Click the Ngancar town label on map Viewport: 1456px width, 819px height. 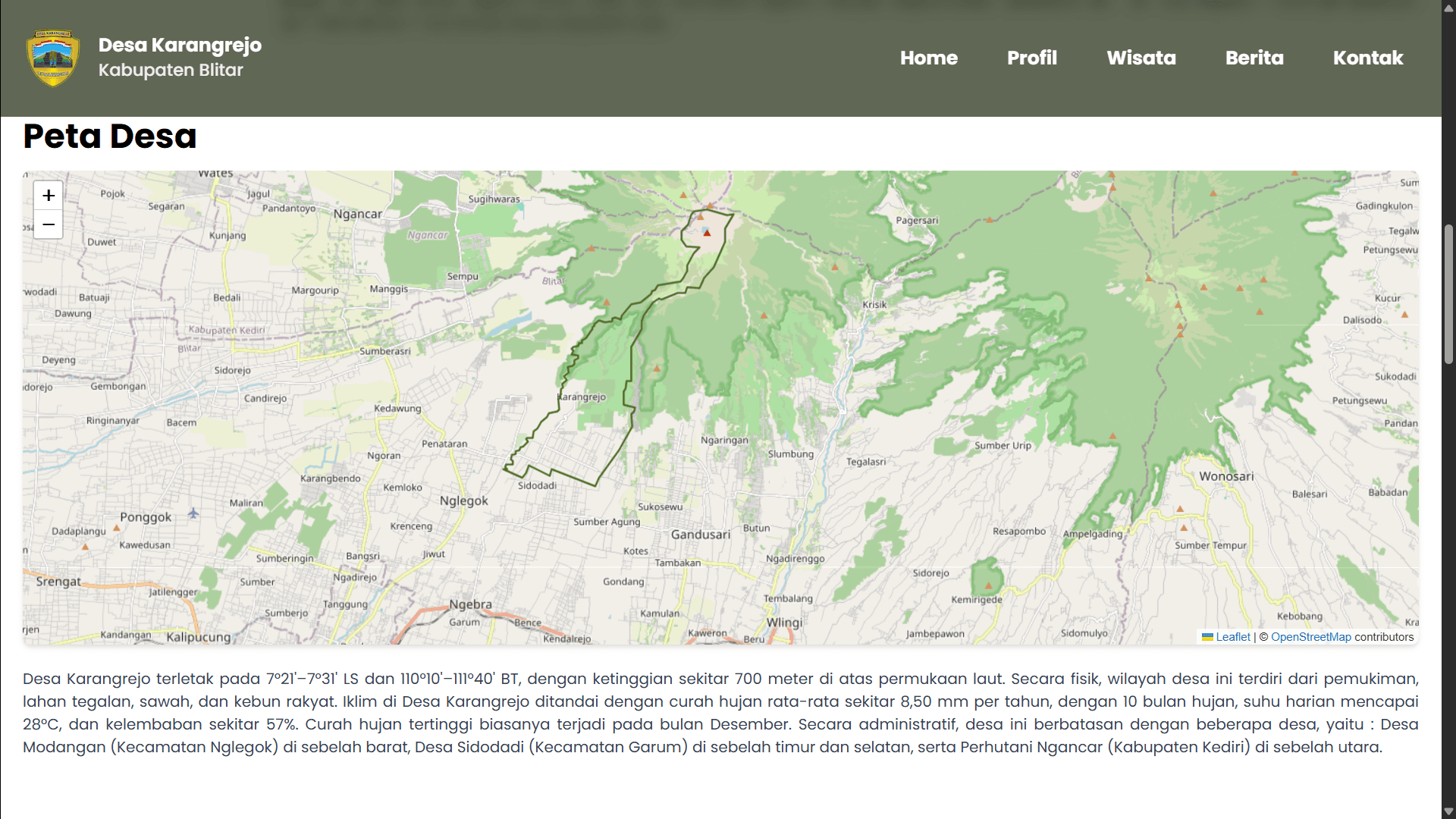point(358,214)
